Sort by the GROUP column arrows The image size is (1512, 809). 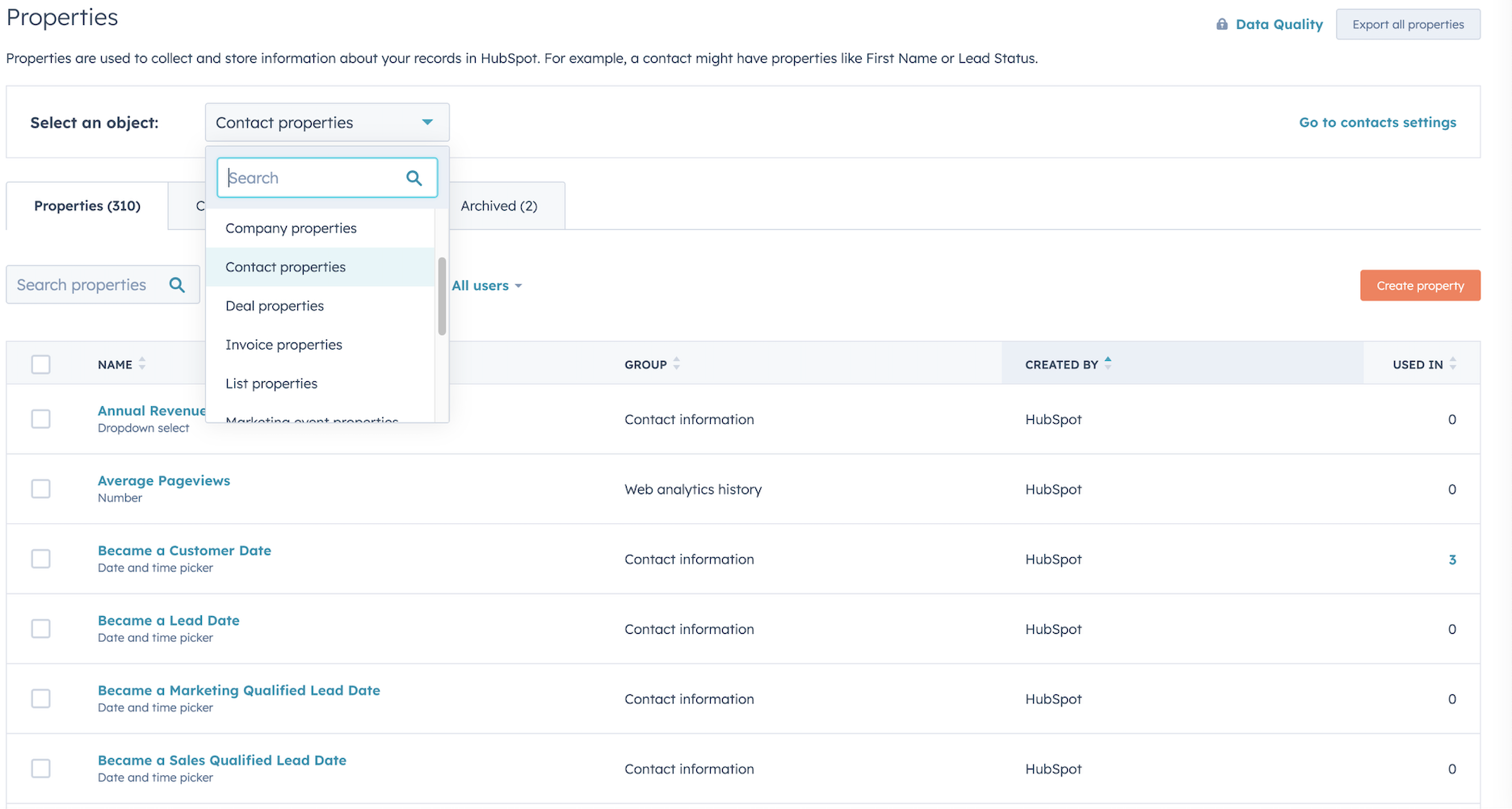pyautogui.click(x=677, y=363)
